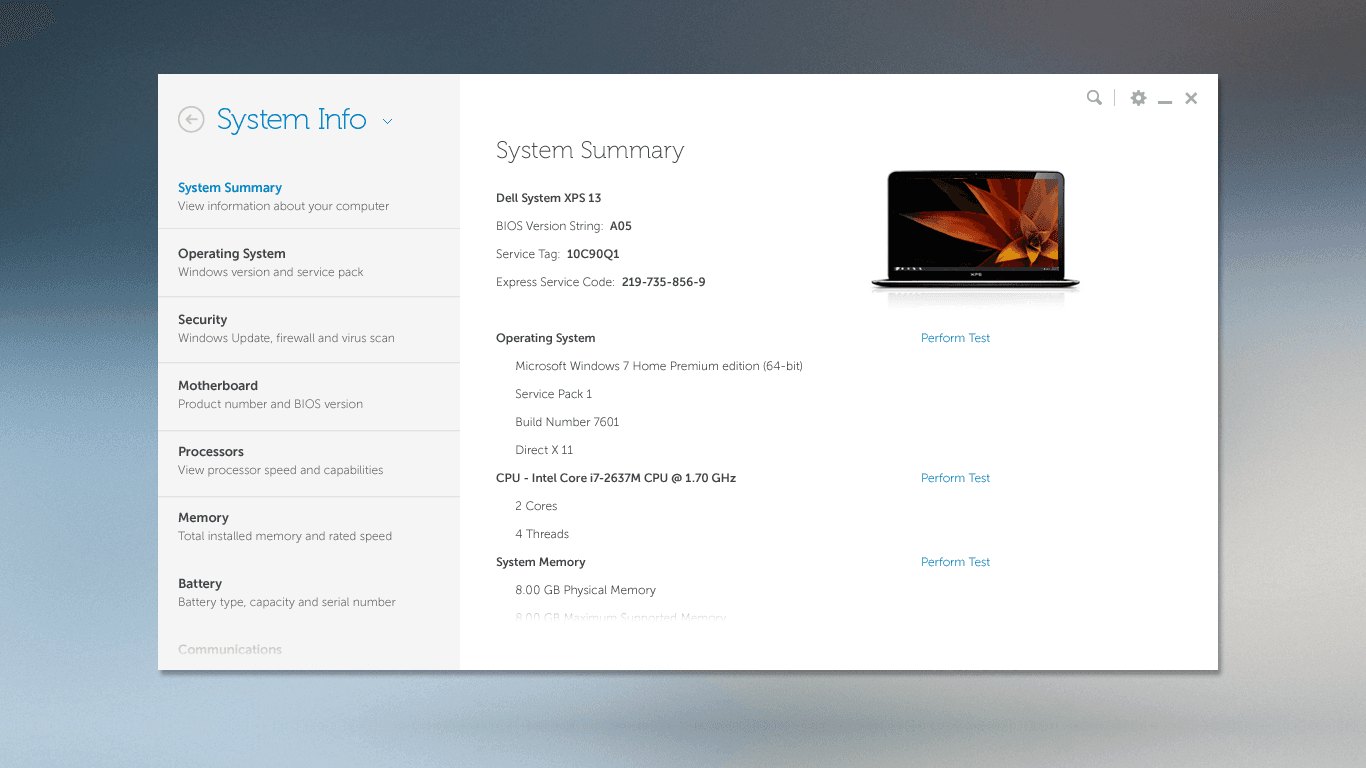Click 'View processor speed and capabilities' subtitle
This screenshot has height=768, width=1366.
coord(281,470)
